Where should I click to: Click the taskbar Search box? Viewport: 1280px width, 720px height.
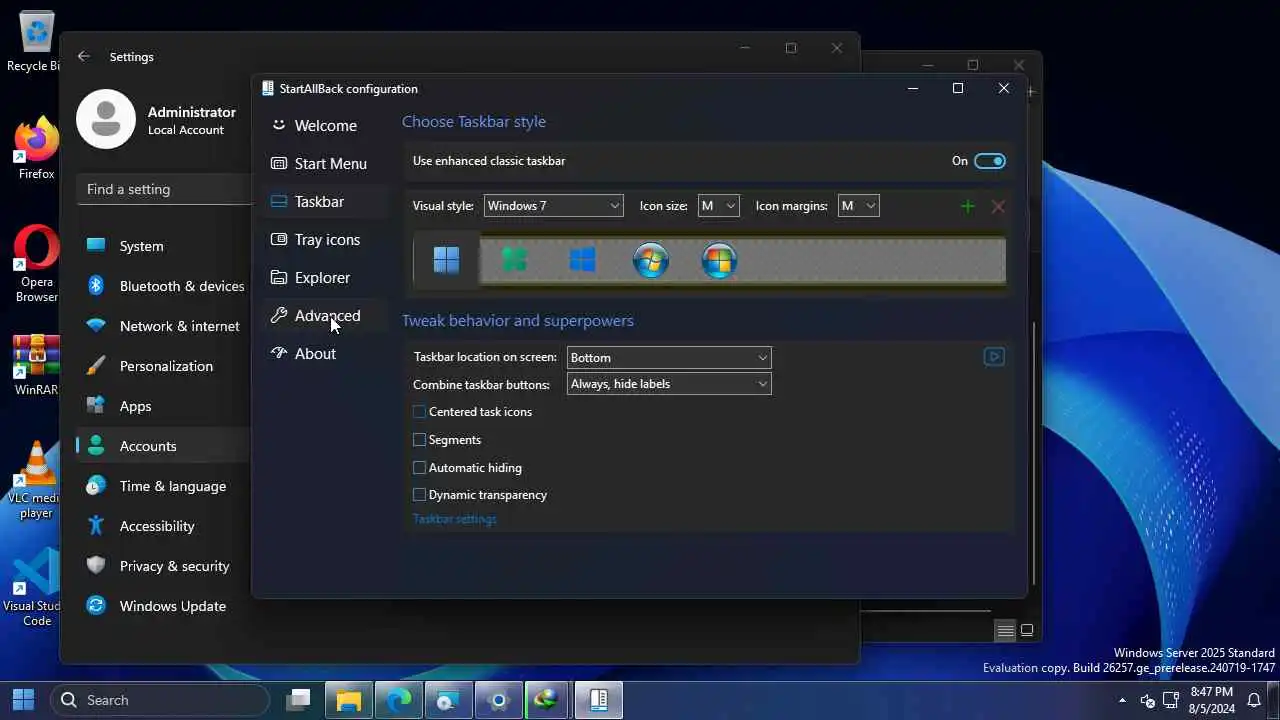click(x=160, y=700)
